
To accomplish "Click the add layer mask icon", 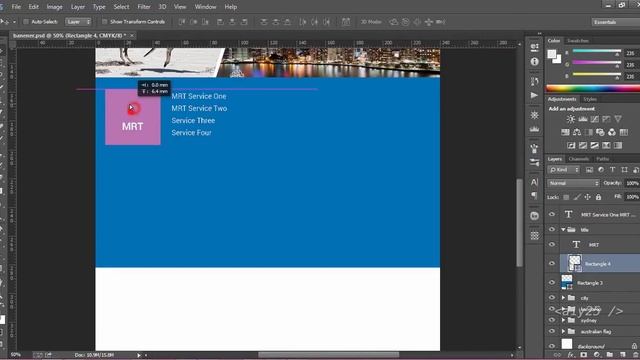I will tap(584, 355).
